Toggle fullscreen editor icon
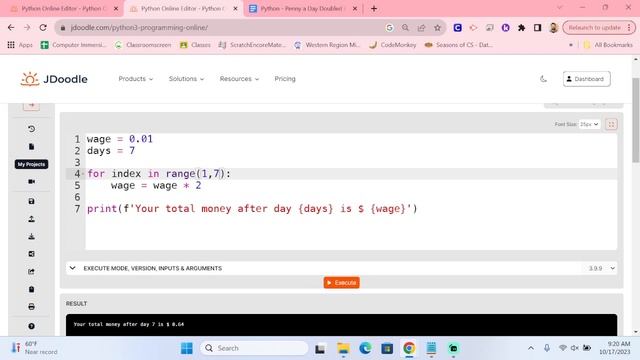Image resolution: width=640 pixels, height=360 pixels. coord(611,124)
